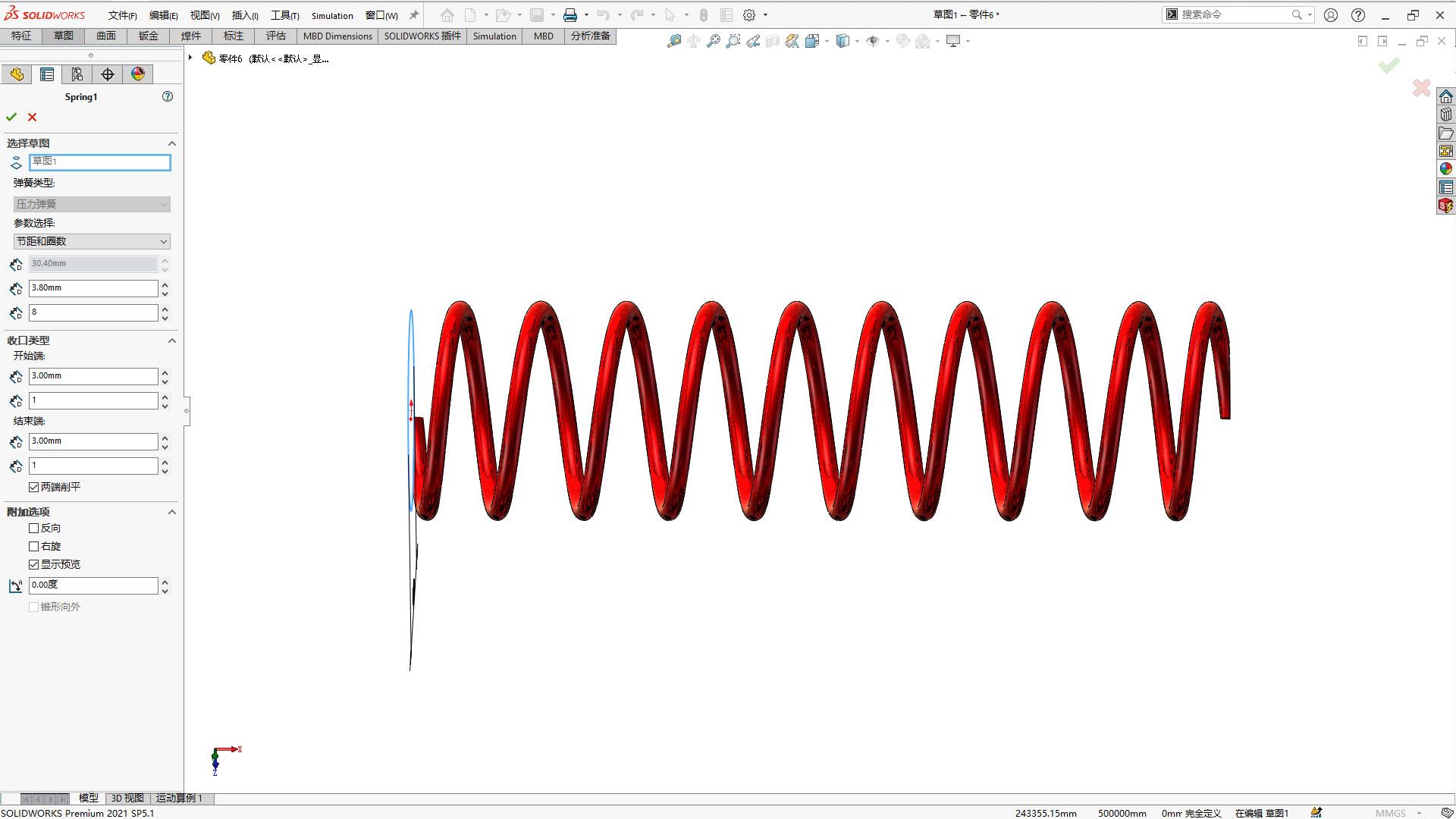Image resolution: width=1456 pixels, height=819 pixels.
Task: Accept sketch with confirmation corner checkmark
Action: click(x=1389, y=66)
